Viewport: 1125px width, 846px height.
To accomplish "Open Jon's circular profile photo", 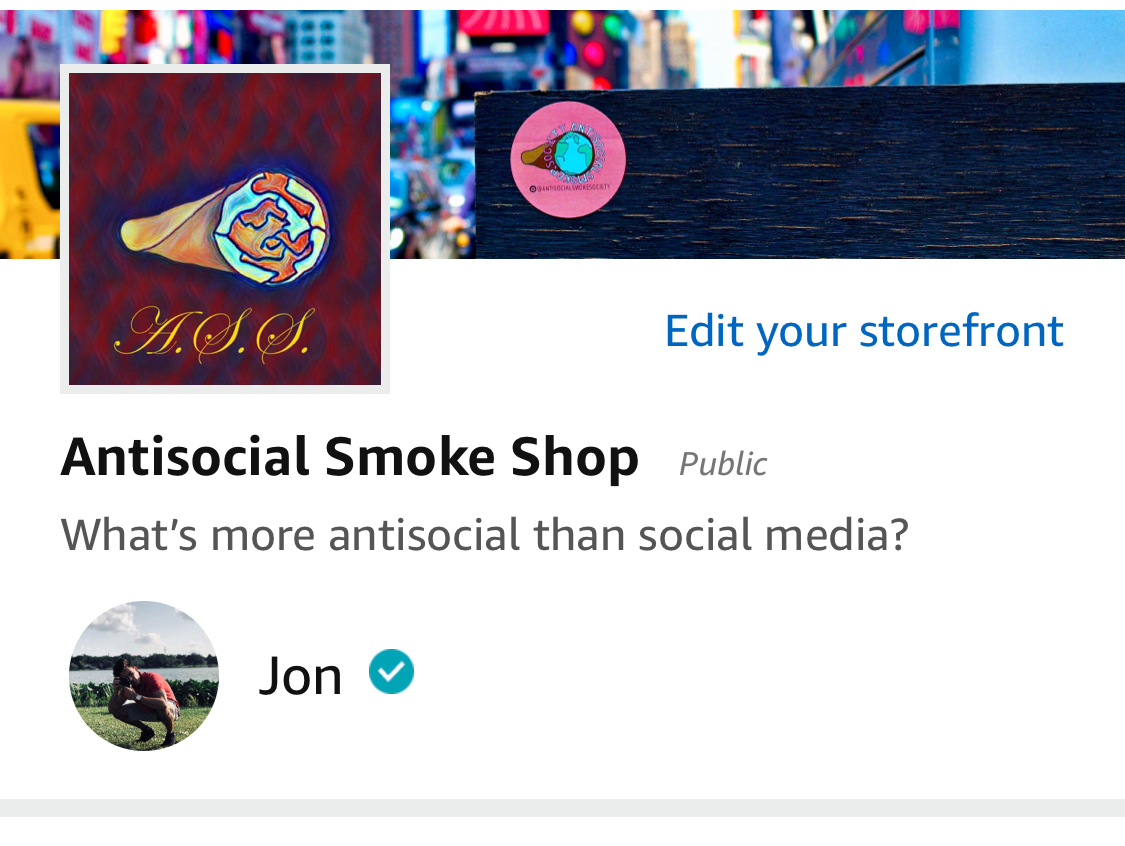I will tap(143, 675).
